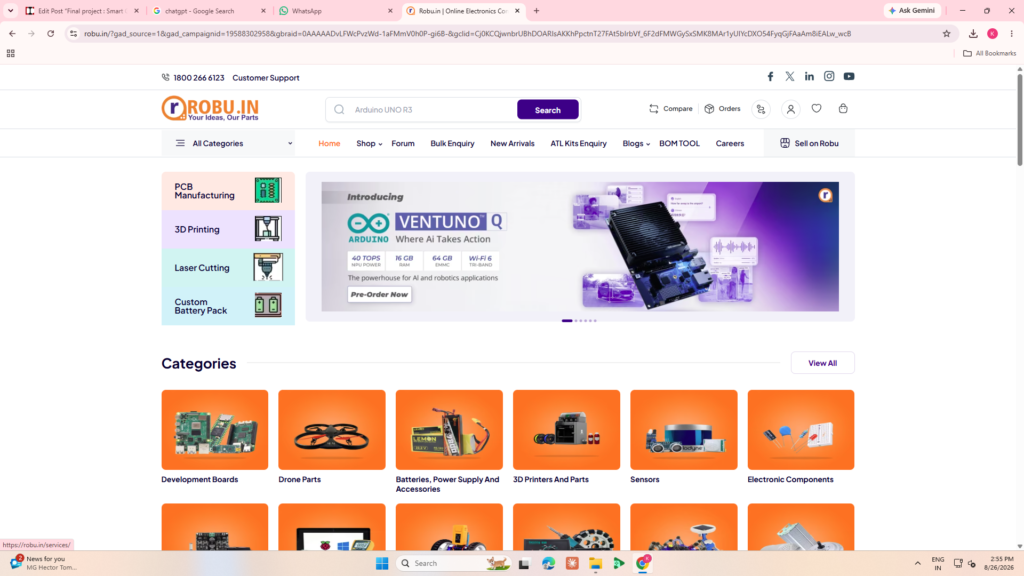Open Electronic Components category thumbnail
The width and height of the screenshot is (1024, 576).
pos(801,430)
